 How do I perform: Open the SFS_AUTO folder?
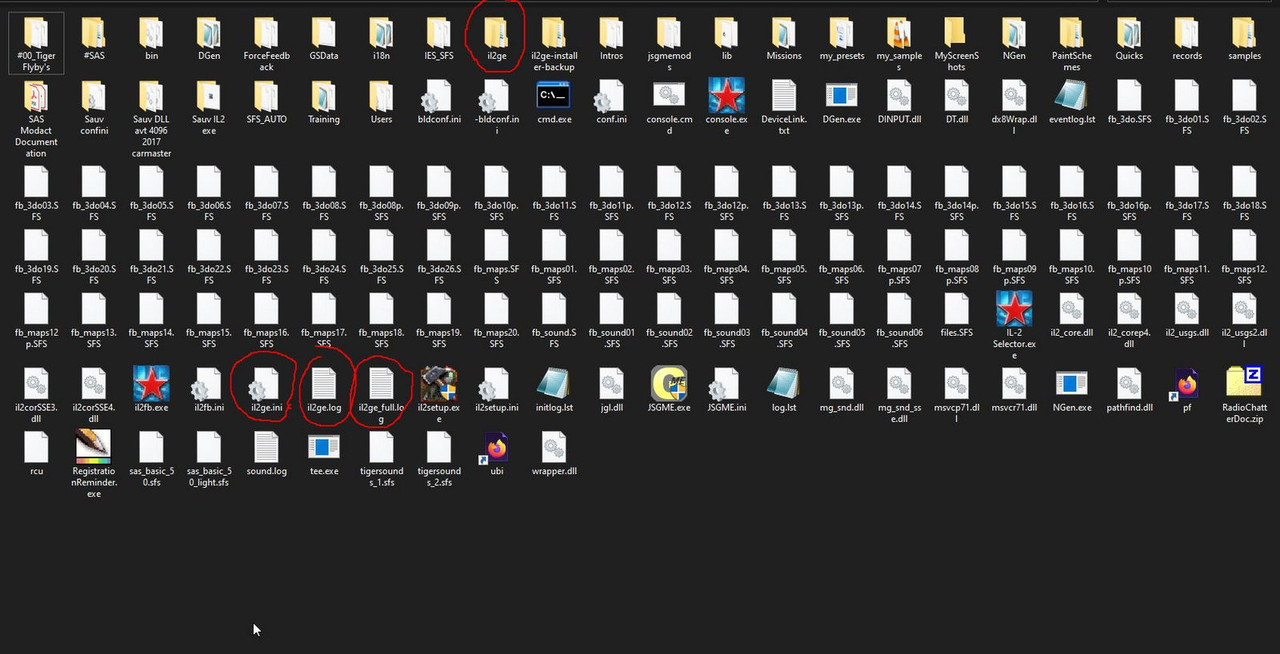266,103
